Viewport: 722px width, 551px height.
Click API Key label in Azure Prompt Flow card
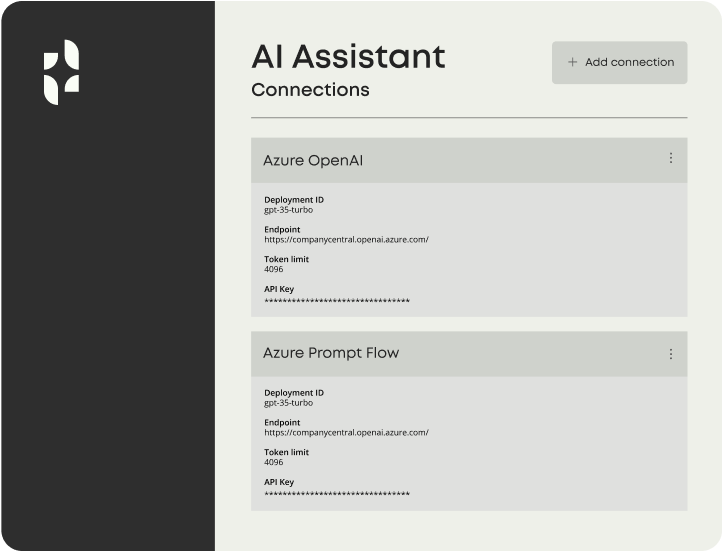tap(279, 482)
